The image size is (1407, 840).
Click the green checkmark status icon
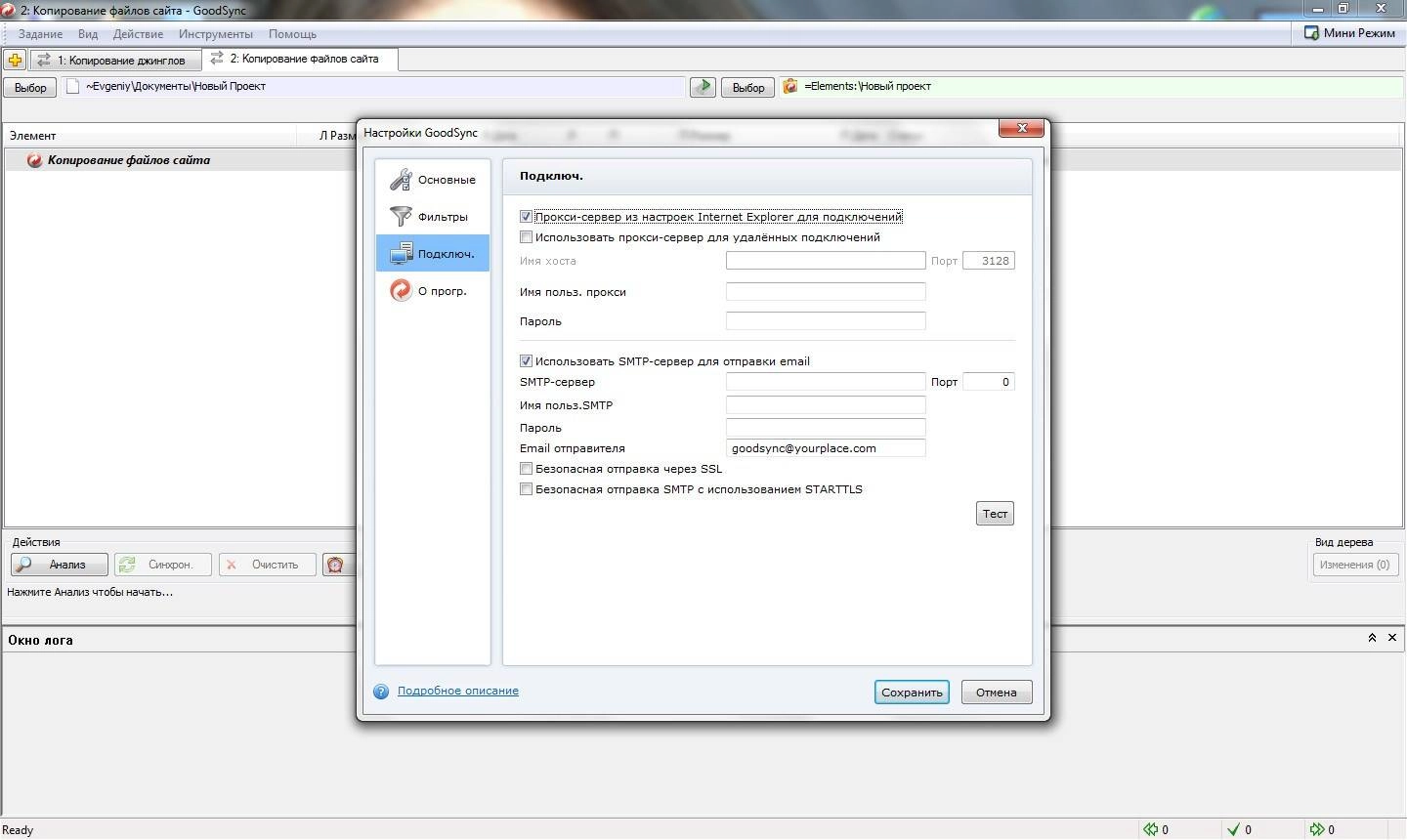point(1233,829)
